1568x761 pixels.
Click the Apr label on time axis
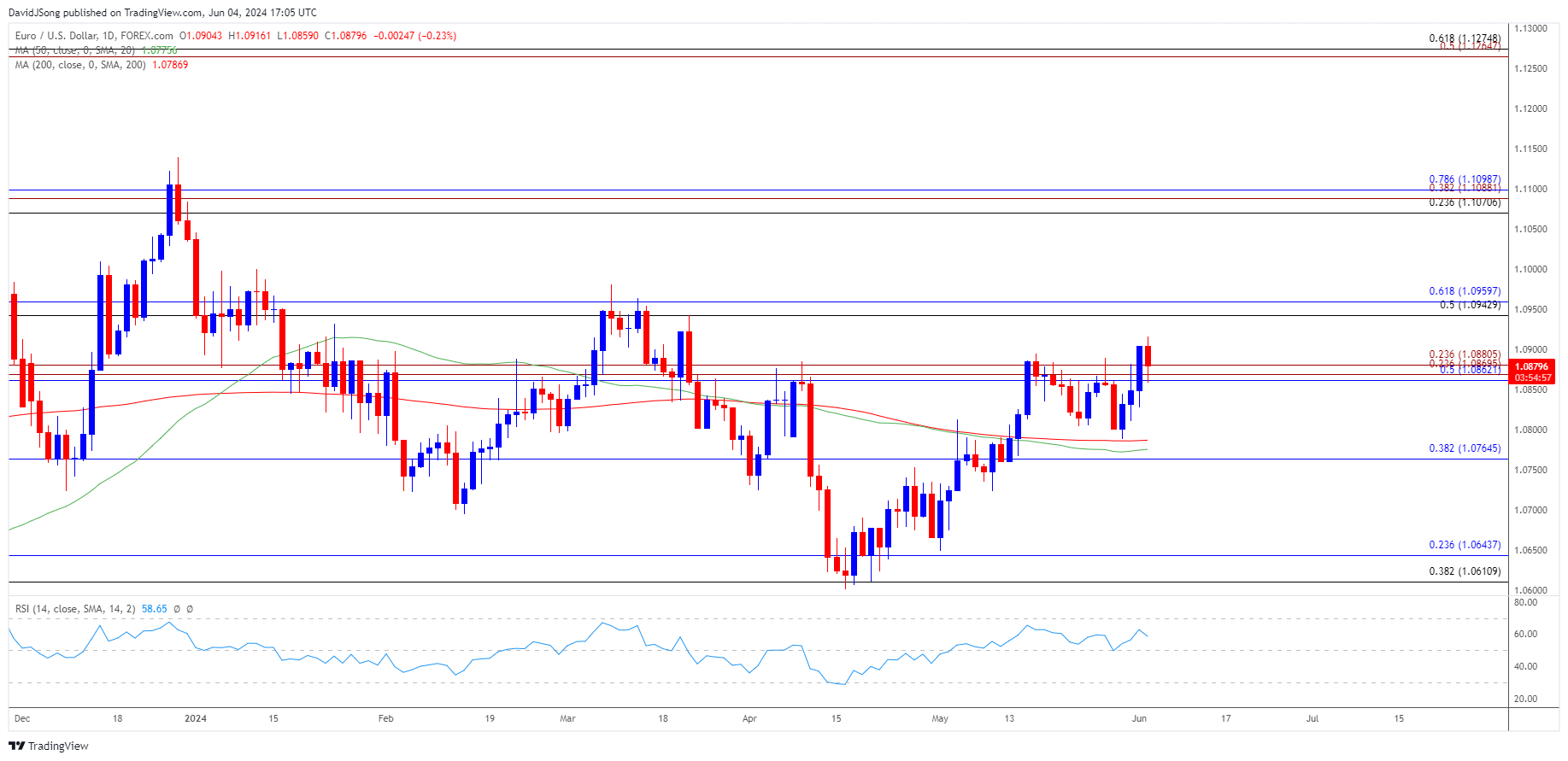pyautogui.click(x=749, y=718)
